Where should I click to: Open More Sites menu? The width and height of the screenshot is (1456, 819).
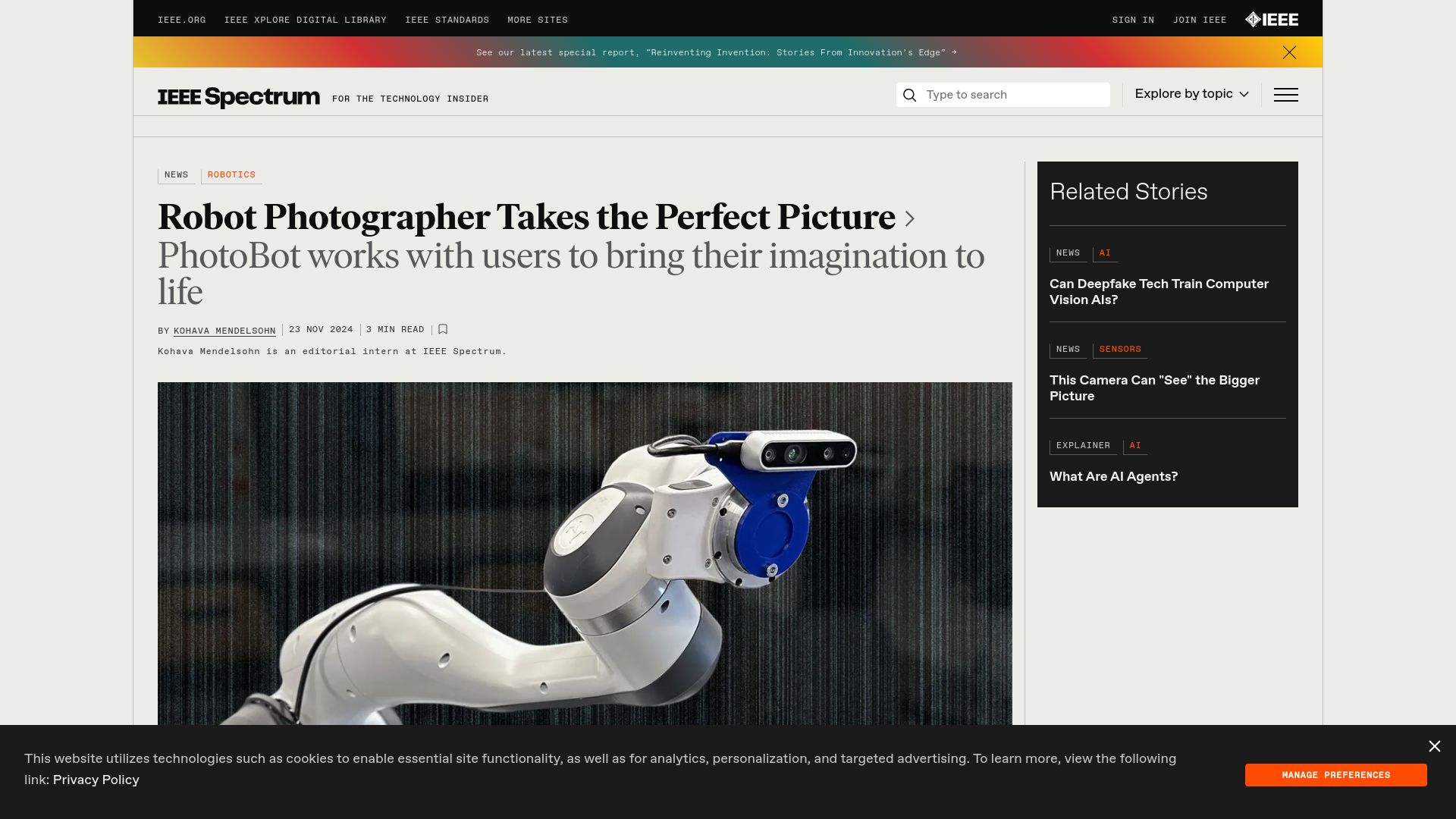pos(538,20)
